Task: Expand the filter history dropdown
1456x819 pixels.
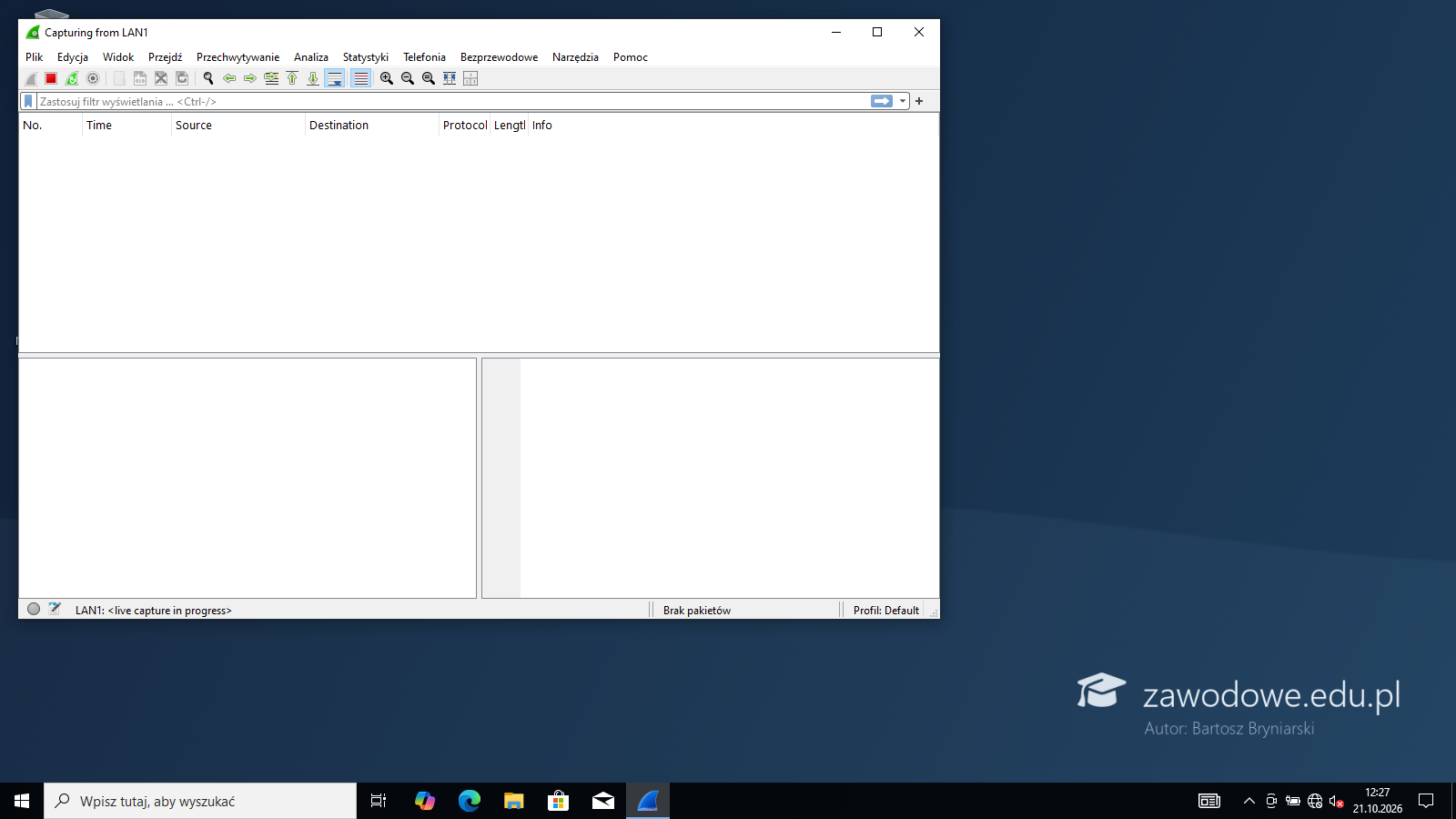Action: tap(903, 101)
